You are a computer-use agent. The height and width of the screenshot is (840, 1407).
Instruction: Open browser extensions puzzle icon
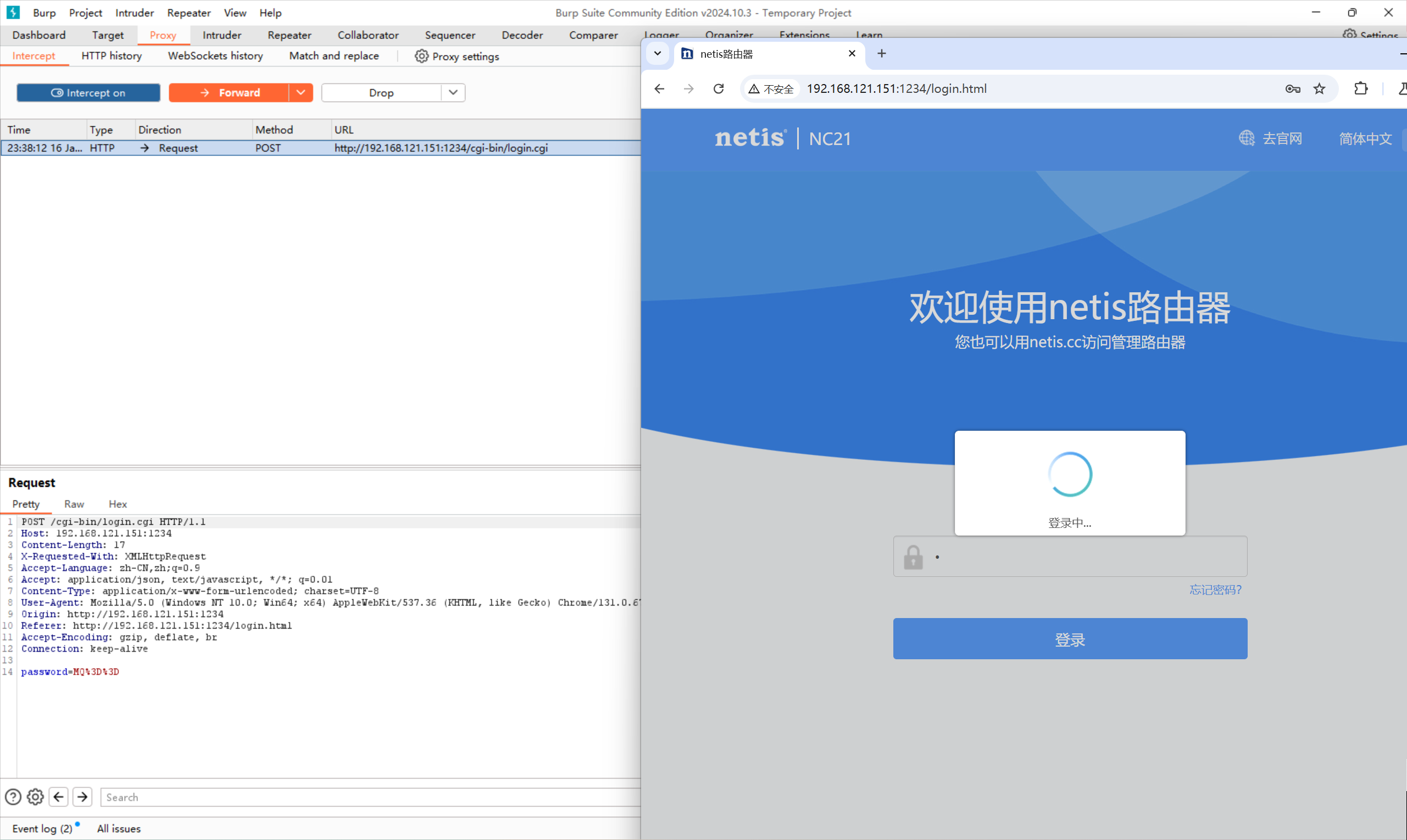click(x=1361, y=89)
